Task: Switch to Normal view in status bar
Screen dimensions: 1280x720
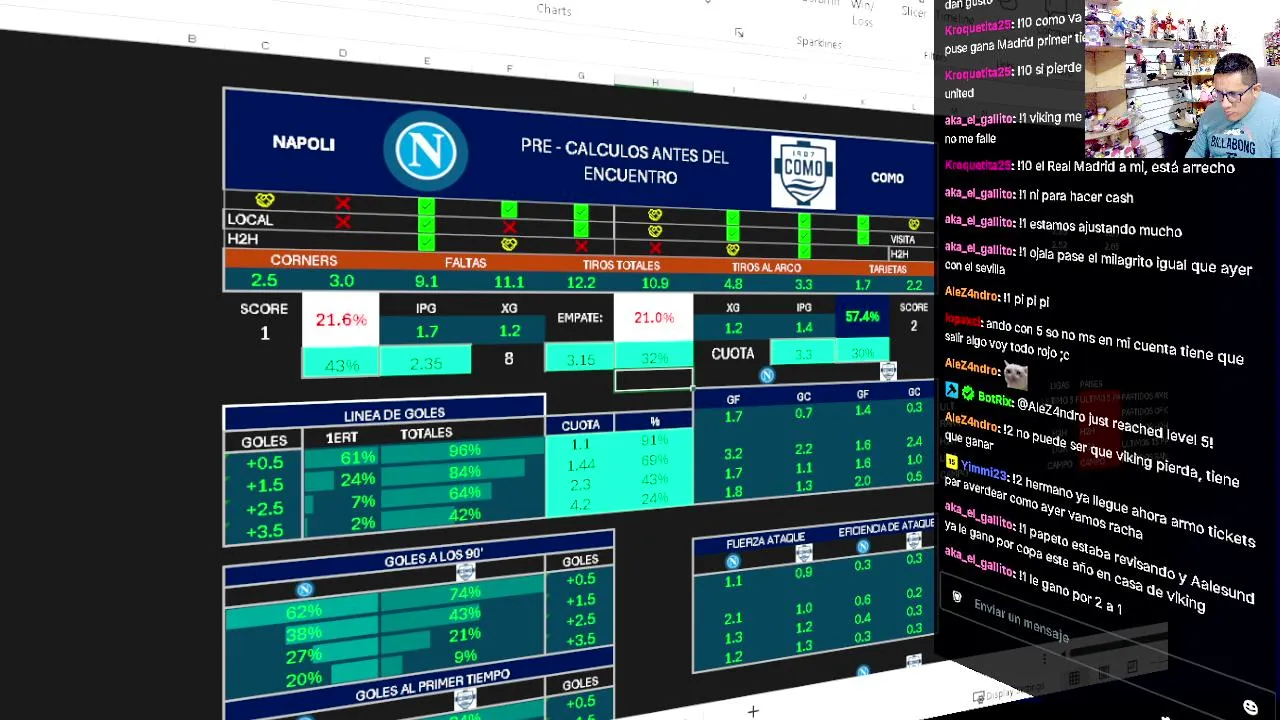Action: (x=1074, y=679)
